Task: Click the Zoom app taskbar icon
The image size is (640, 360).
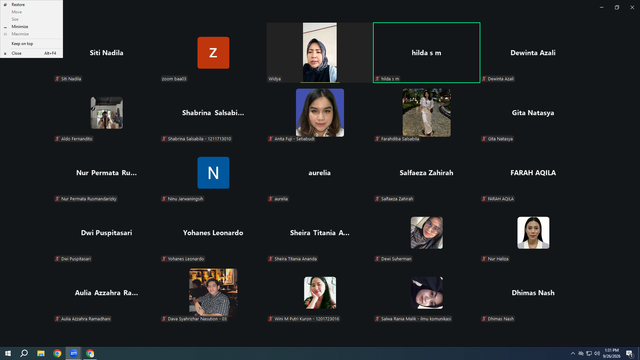Action: [x=73, y=353]
